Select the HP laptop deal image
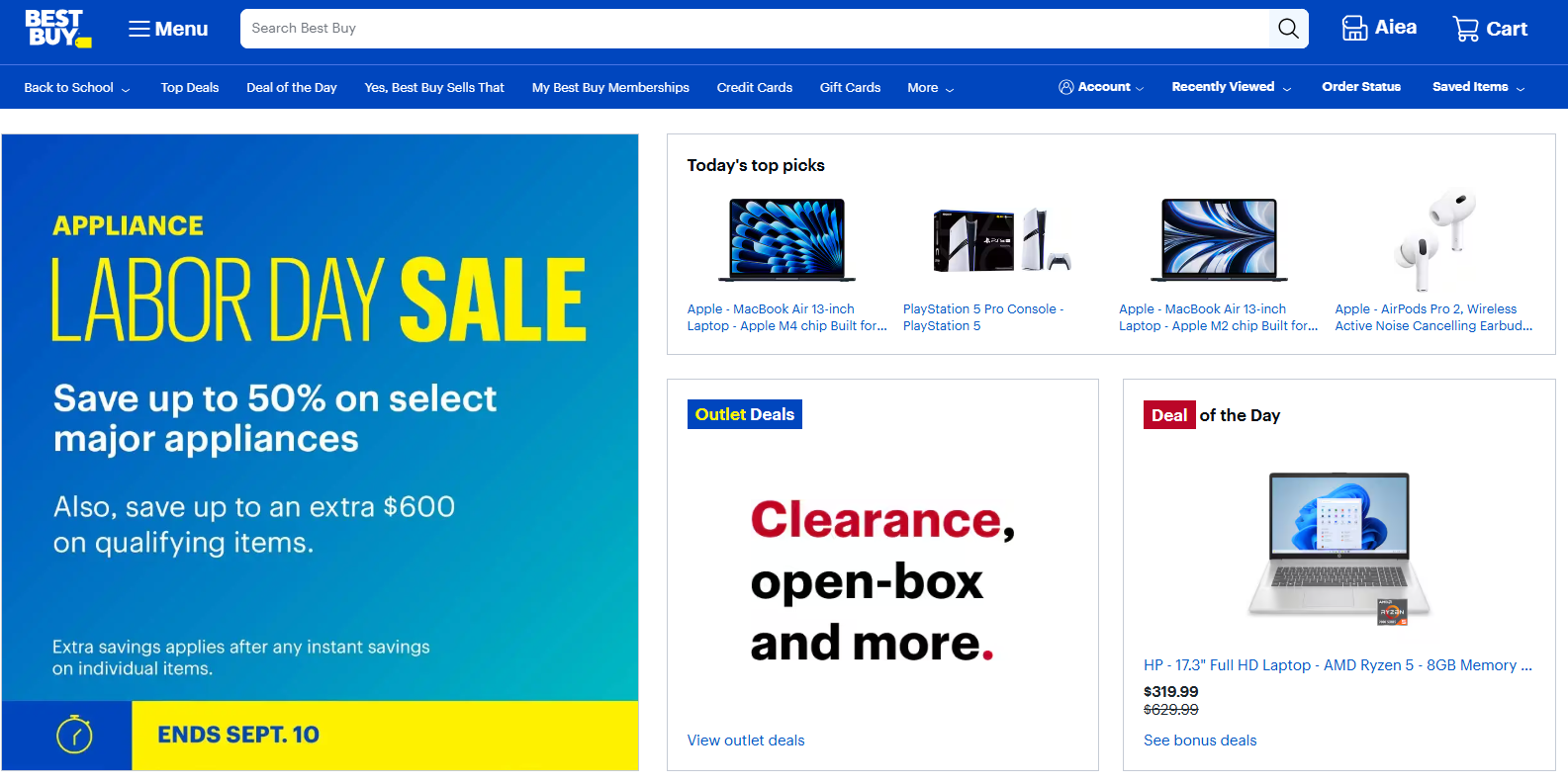Screen dimensions: 1568x784 [x=1338, y=547]
